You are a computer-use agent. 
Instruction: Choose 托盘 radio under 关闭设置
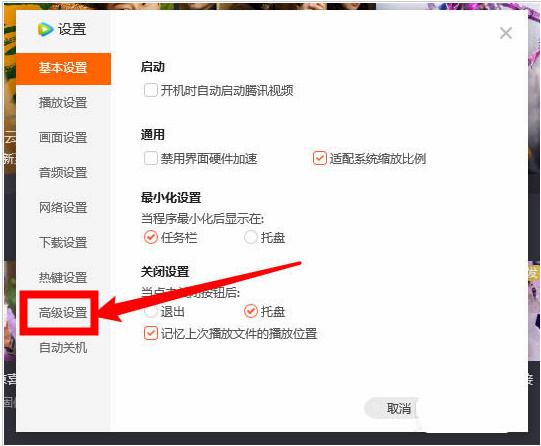click(x=251, y=311)
